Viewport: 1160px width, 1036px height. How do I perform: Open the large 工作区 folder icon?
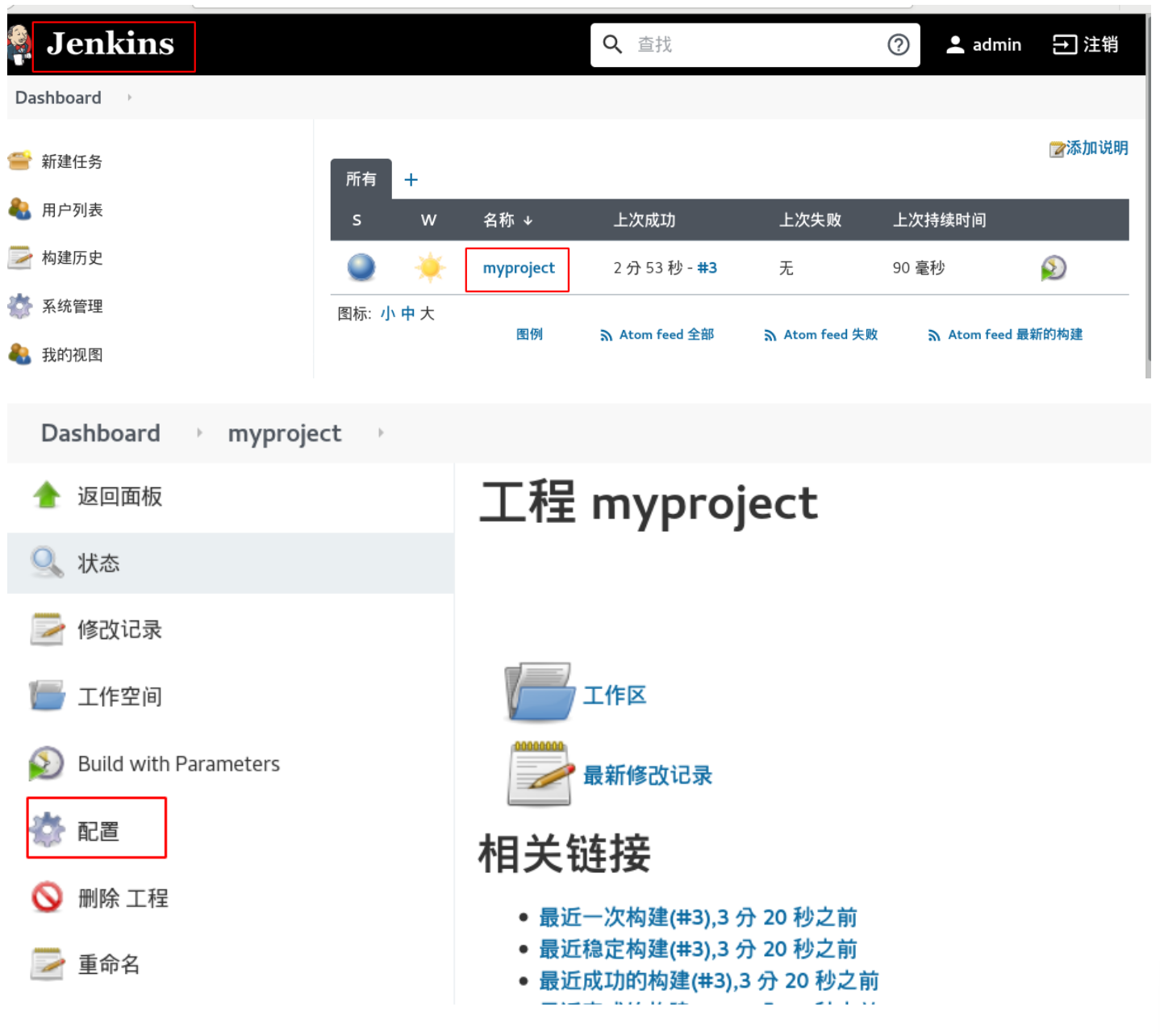point(539,692)
